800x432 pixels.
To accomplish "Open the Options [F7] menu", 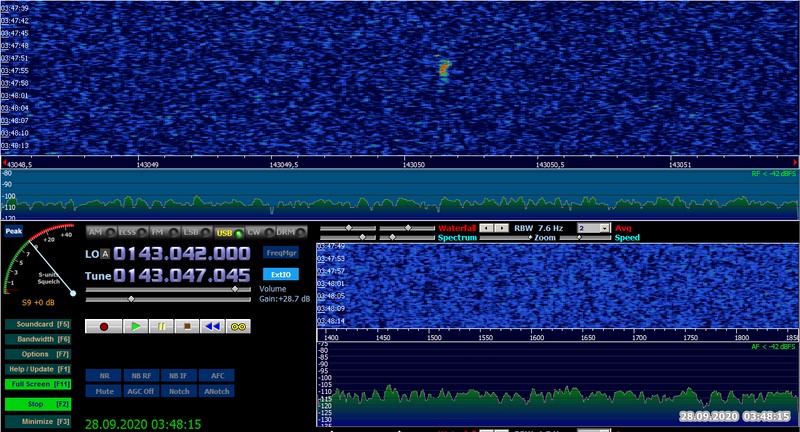I will pyautogui.click(x=37, y=354).
